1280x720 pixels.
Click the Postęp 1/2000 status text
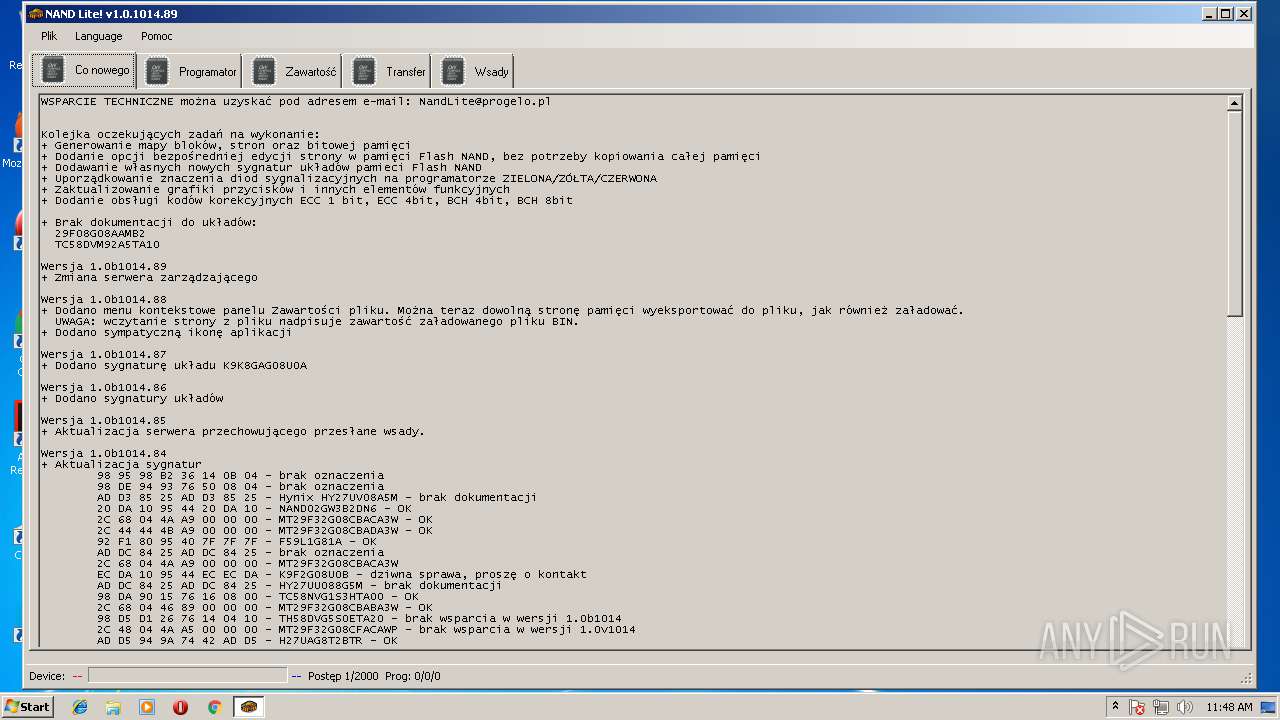point(343,677)
